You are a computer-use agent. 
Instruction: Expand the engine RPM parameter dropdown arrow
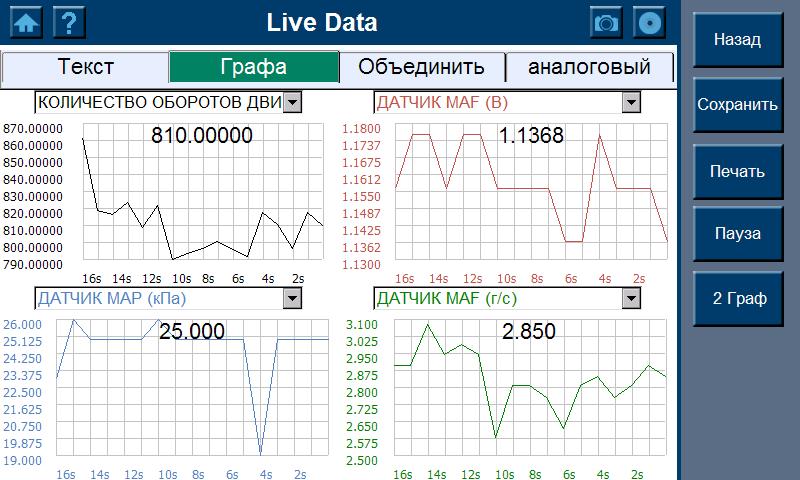click(291, 101)
